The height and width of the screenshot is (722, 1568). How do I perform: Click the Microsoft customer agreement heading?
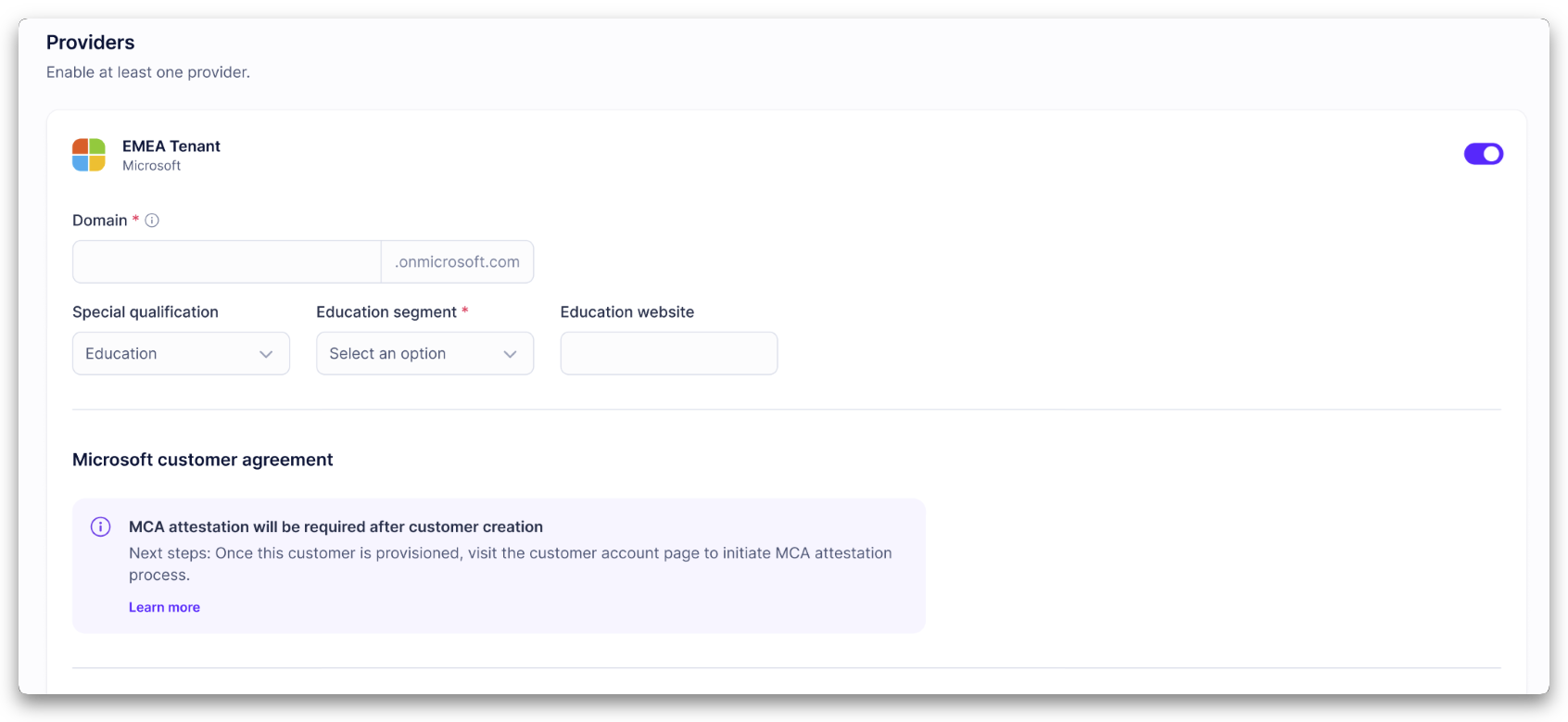[203, 460]
